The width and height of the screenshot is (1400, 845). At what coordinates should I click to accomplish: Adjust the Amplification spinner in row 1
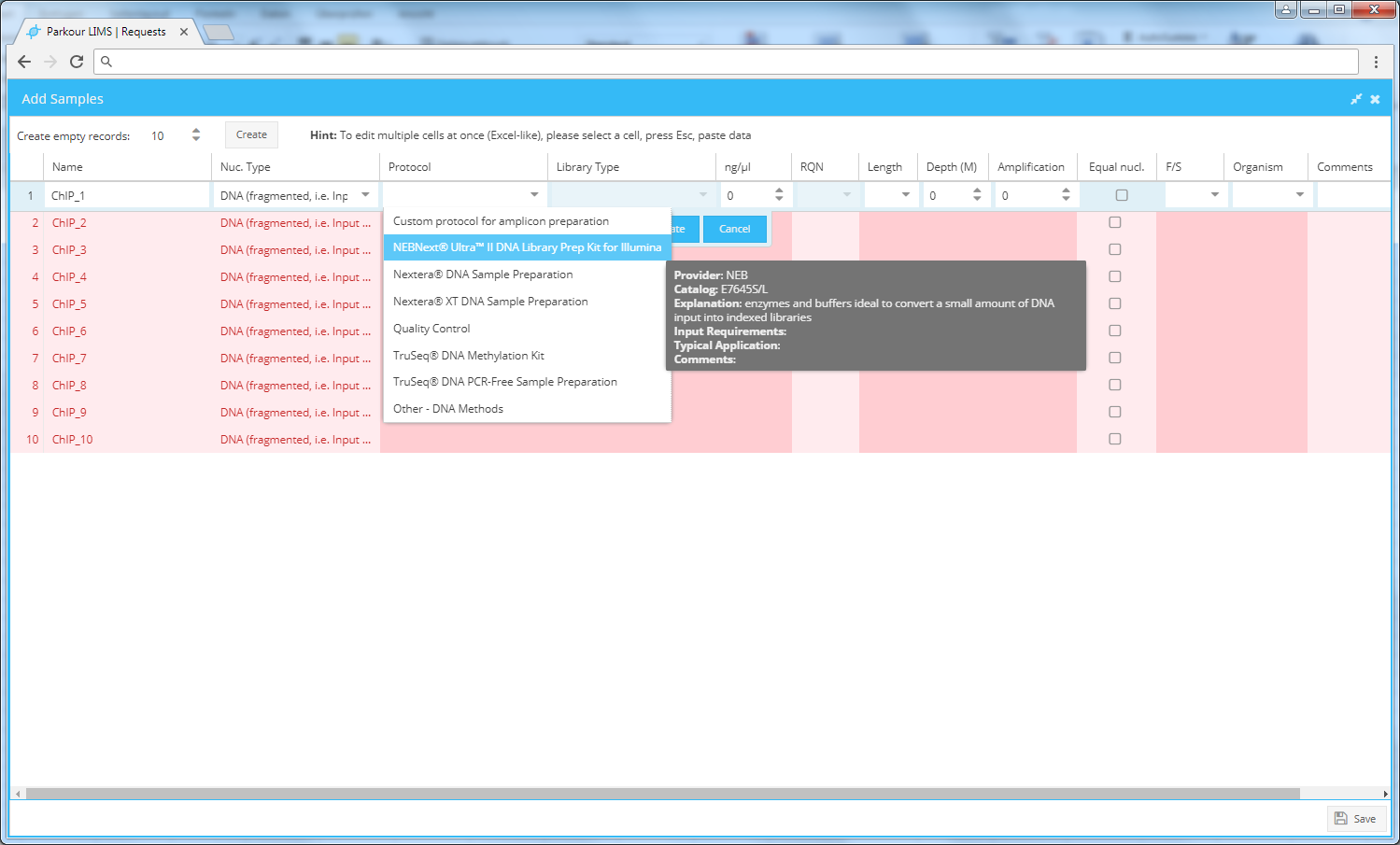pos(1066,195)
